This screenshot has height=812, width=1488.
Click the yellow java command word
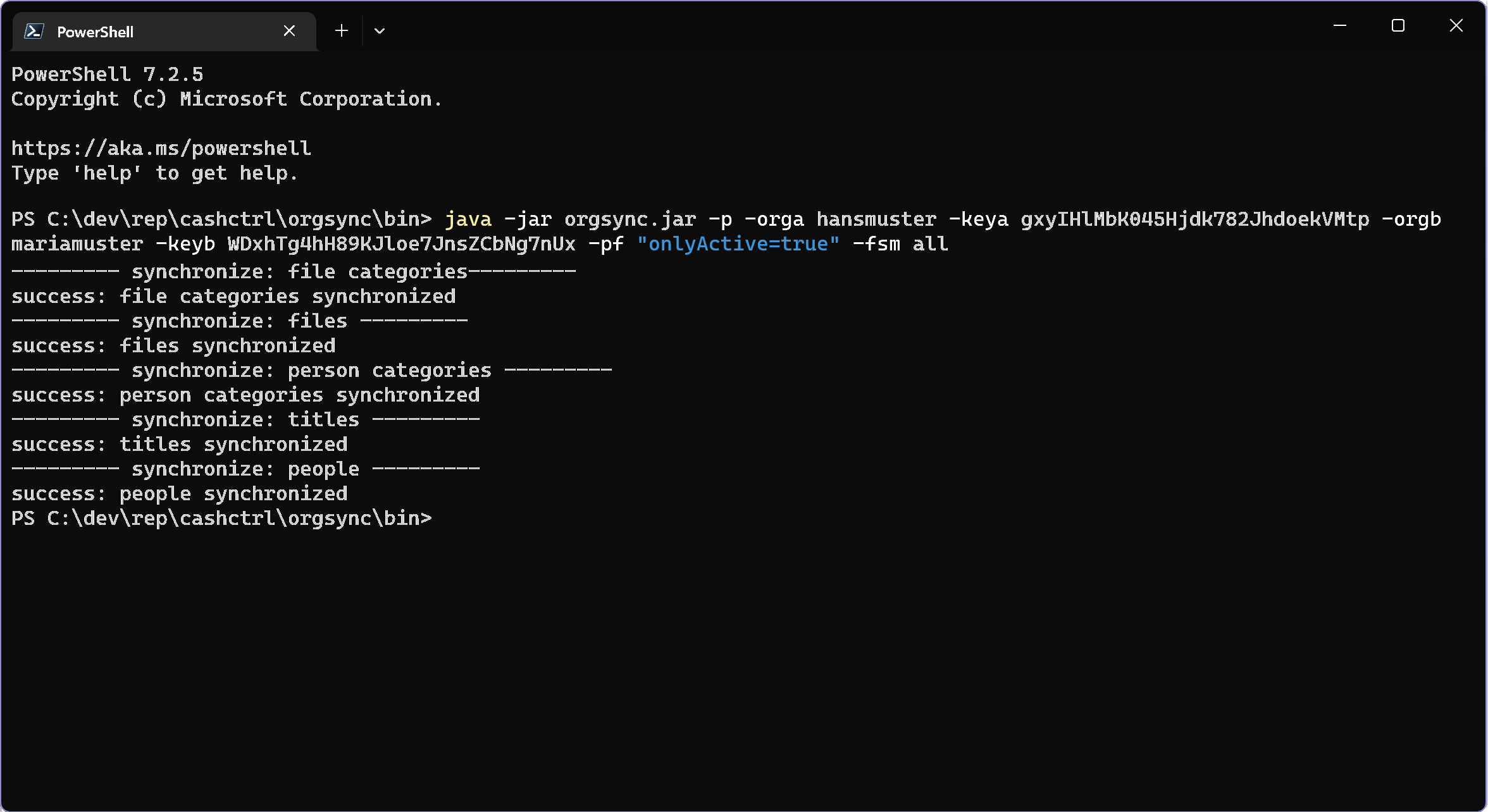(468, 219)
